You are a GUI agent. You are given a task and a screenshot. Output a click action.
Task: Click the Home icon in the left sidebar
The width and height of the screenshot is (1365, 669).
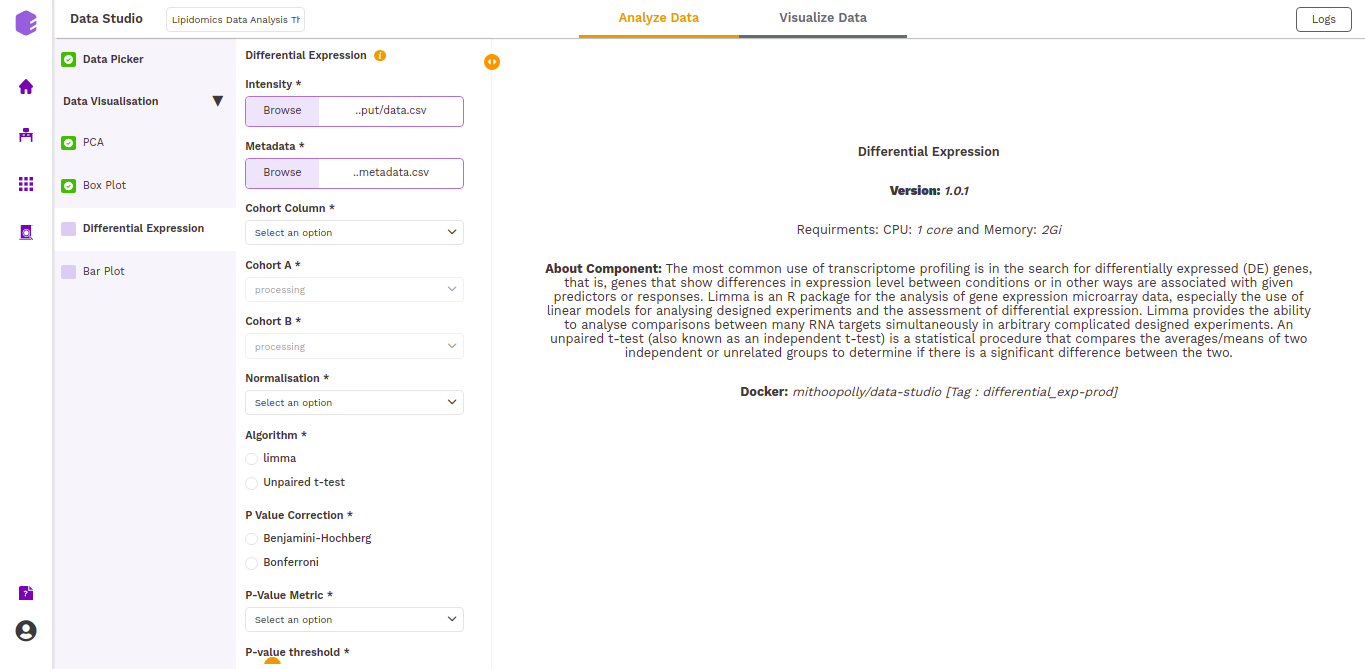click(x=25, y=87)
